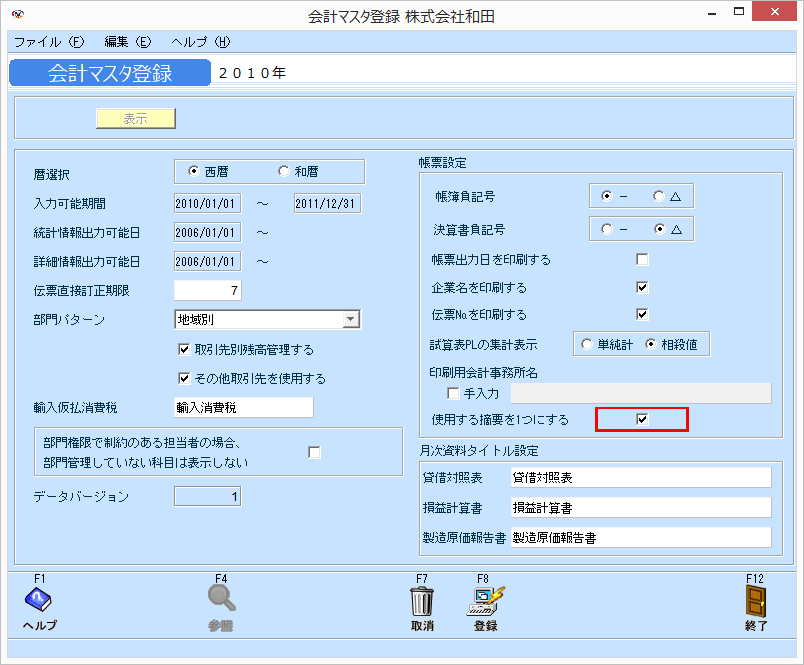
Task: Toggle the 取引先別残高管理する checkbox
Action: pyautogui.click(x=184, y=349)
